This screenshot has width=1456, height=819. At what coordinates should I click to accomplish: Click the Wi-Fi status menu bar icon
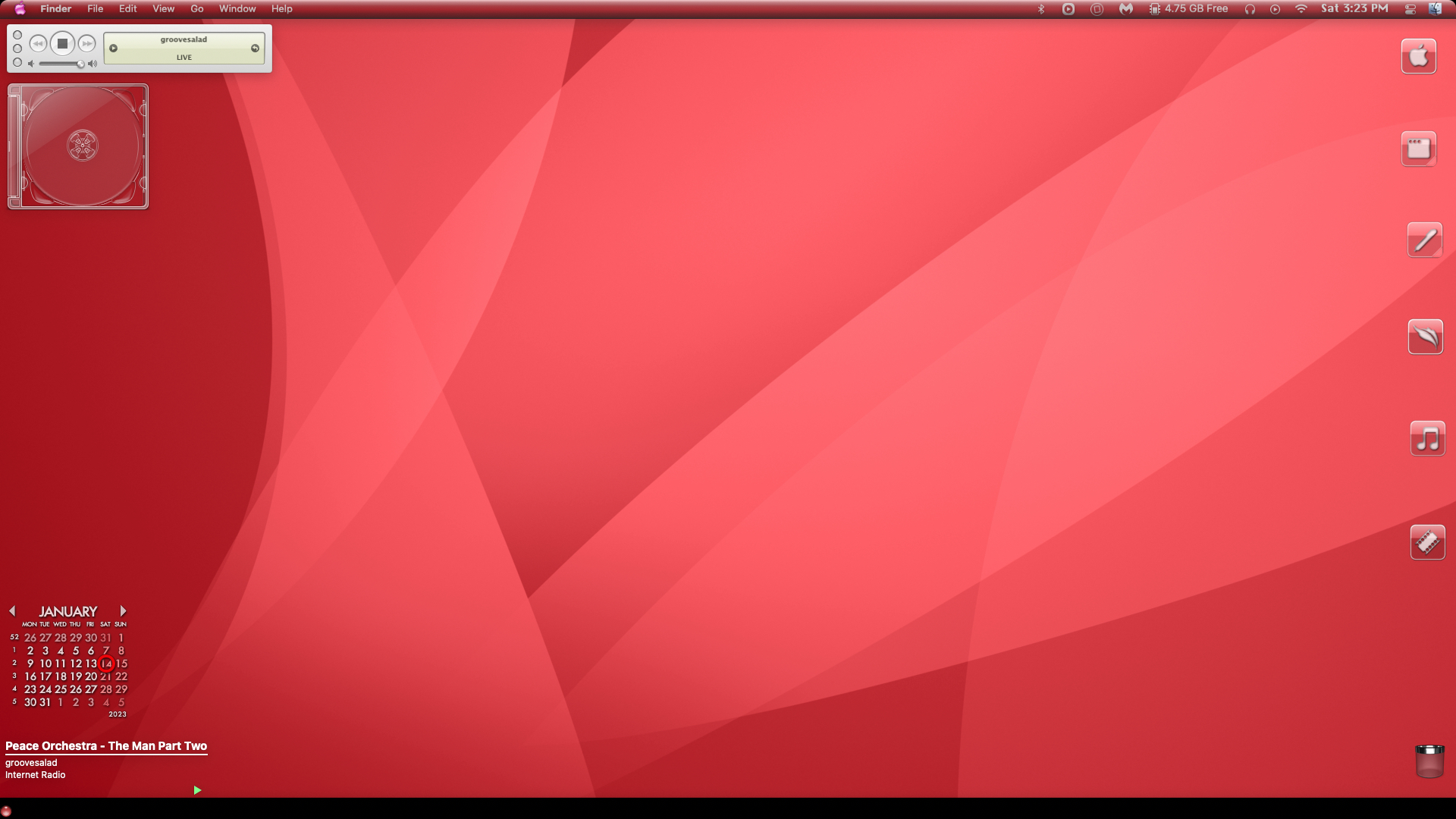(x=1301, y=9)
